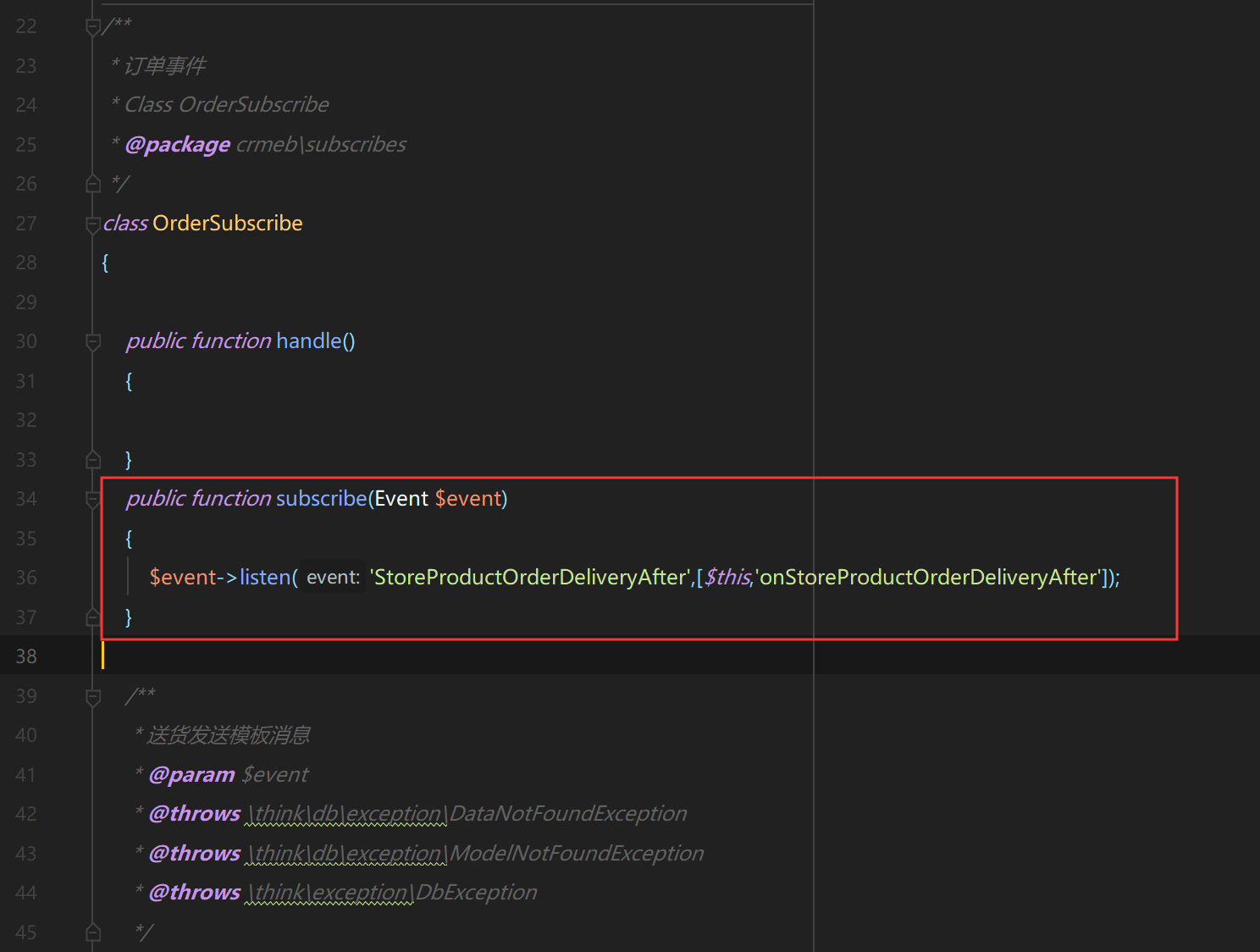This screenshot has height=952, width=1260.
Task: Click fold end marker at line 45
Action: (x=93, y=933)
